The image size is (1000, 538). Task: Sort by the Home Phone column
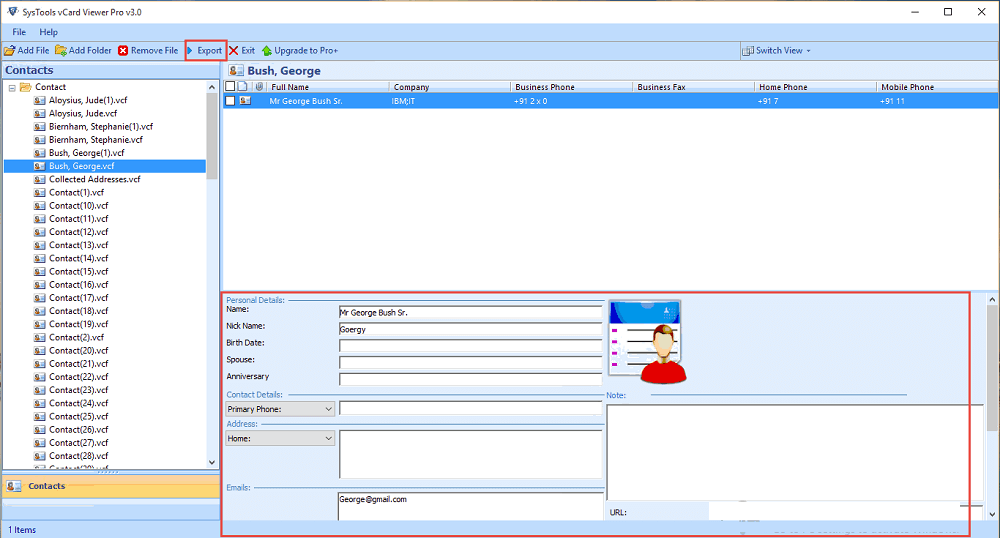coord(816,87)
